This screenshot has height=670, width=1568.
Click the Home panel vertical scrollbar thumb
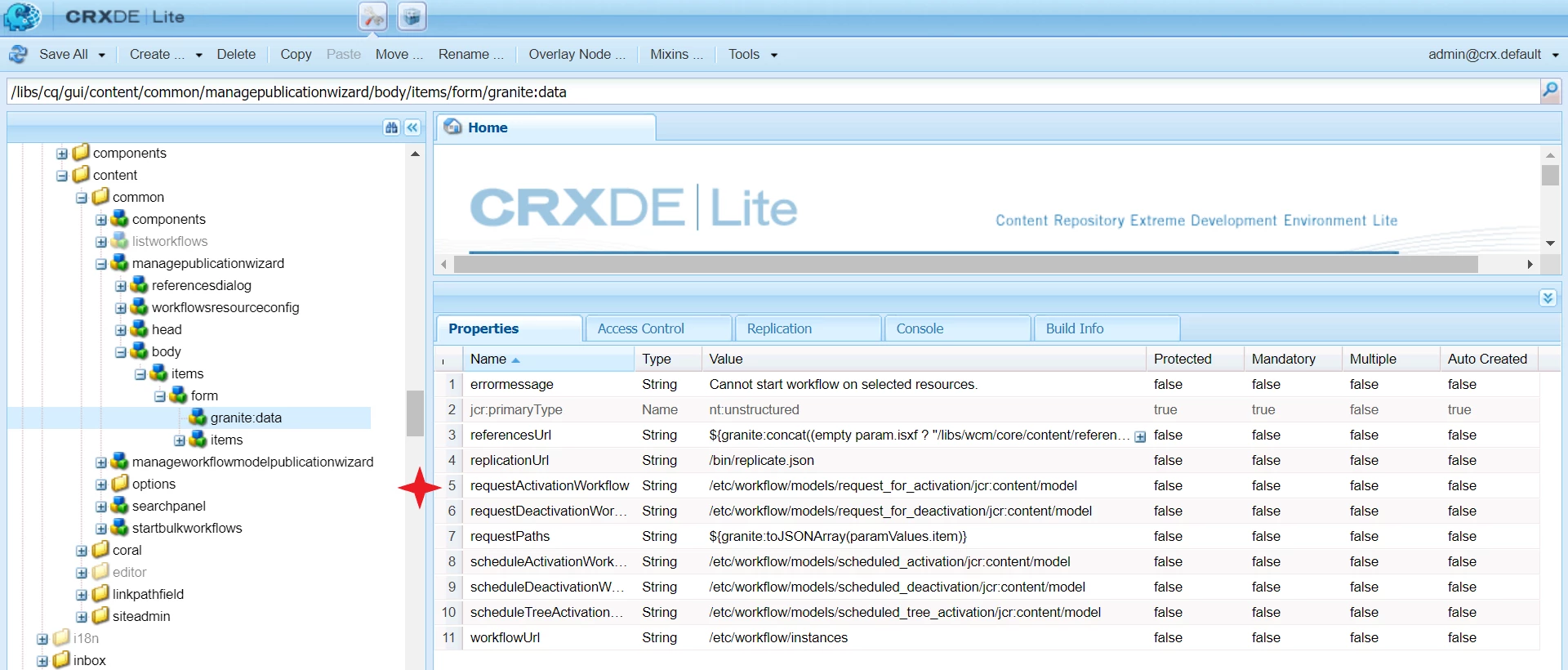pos(1550,175)
